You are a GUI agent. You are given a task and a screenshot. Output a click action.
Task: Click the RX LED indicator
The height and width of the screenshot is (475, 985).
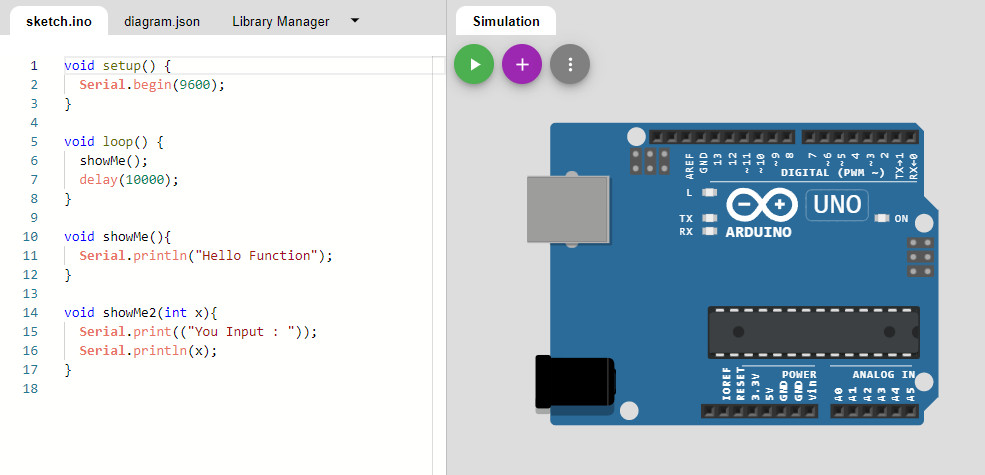(x=710, y=231)
